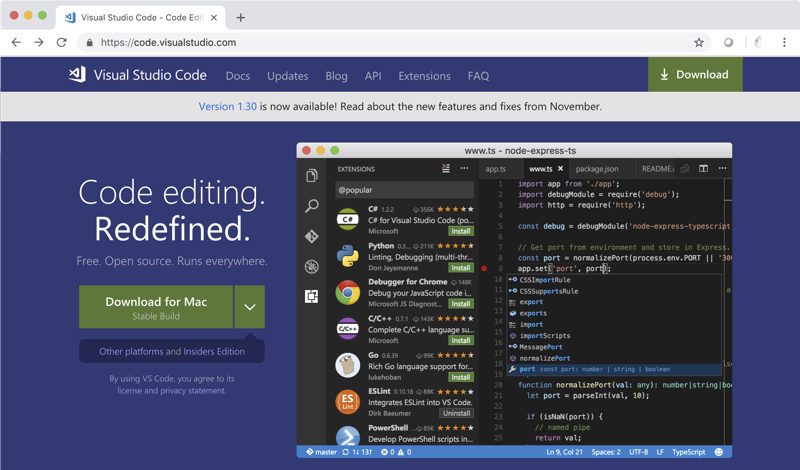The image size is (800, 470).
Task: Open Other platforms and Insiders Edition
Action: point(172,351)
